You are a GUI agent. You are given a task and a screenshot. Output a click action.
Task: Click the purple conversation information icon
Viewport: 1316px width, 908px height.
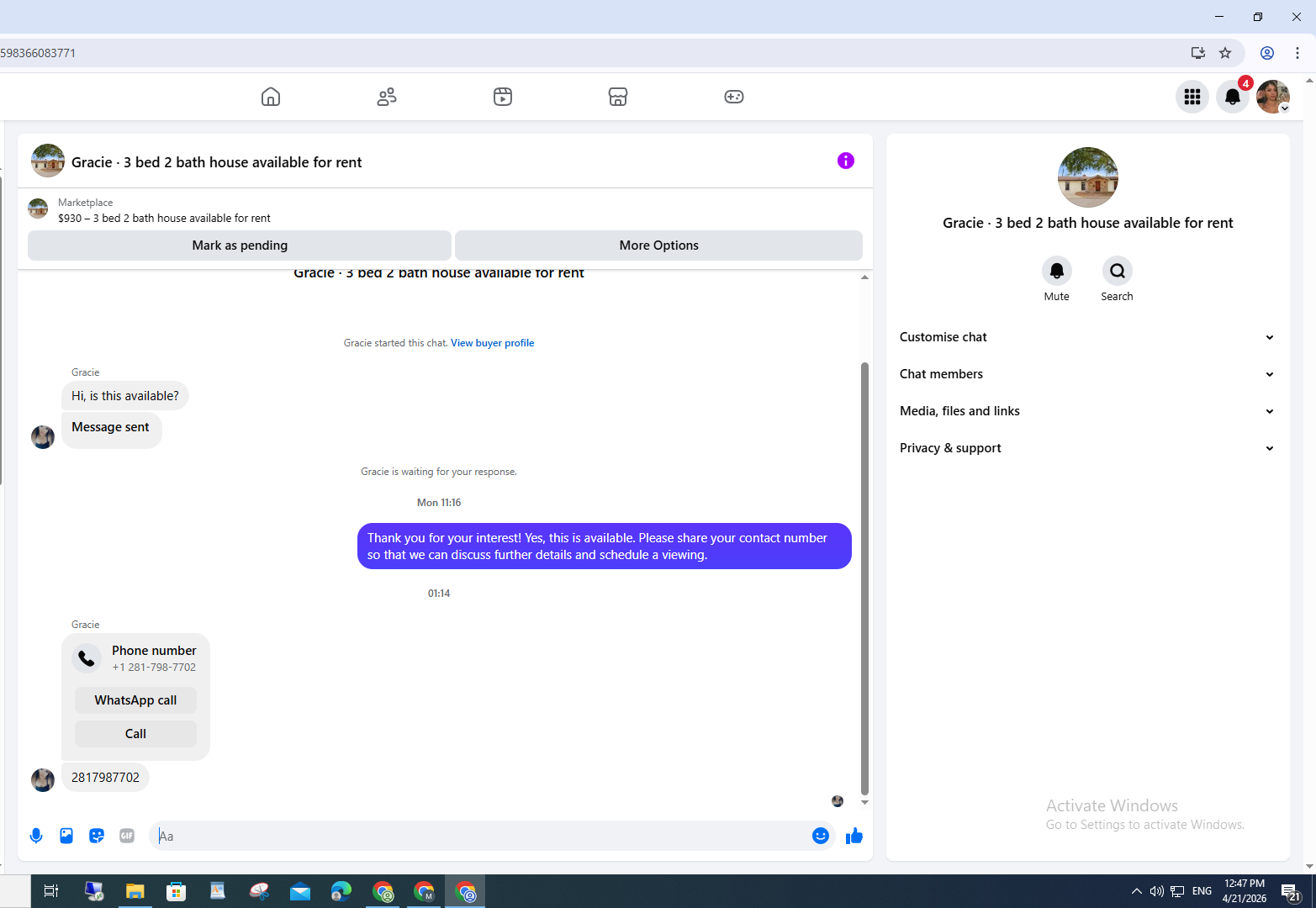tap(846, 161)
